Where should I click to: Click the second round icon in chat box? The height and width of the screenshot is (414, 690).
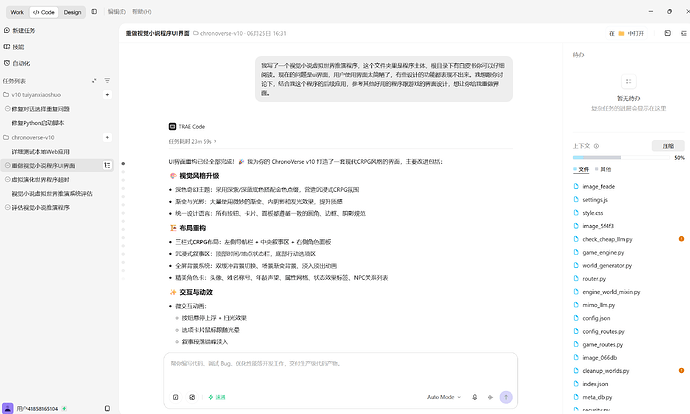[x=192, y=397]
